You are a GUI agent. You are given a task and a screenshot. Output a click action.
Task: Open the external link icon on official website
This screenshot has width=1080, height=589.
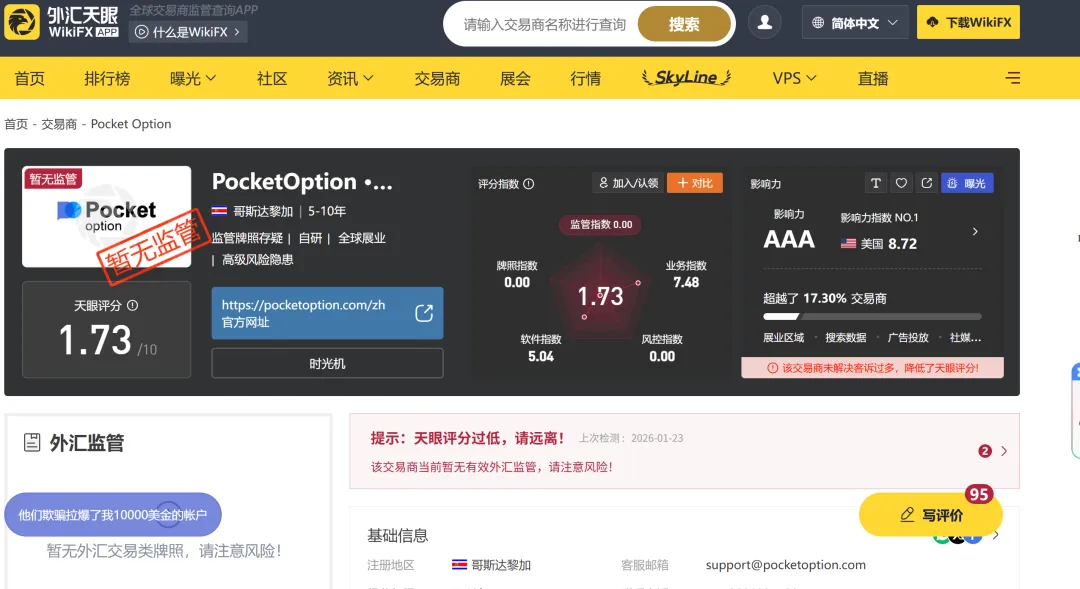coord(424,313)
